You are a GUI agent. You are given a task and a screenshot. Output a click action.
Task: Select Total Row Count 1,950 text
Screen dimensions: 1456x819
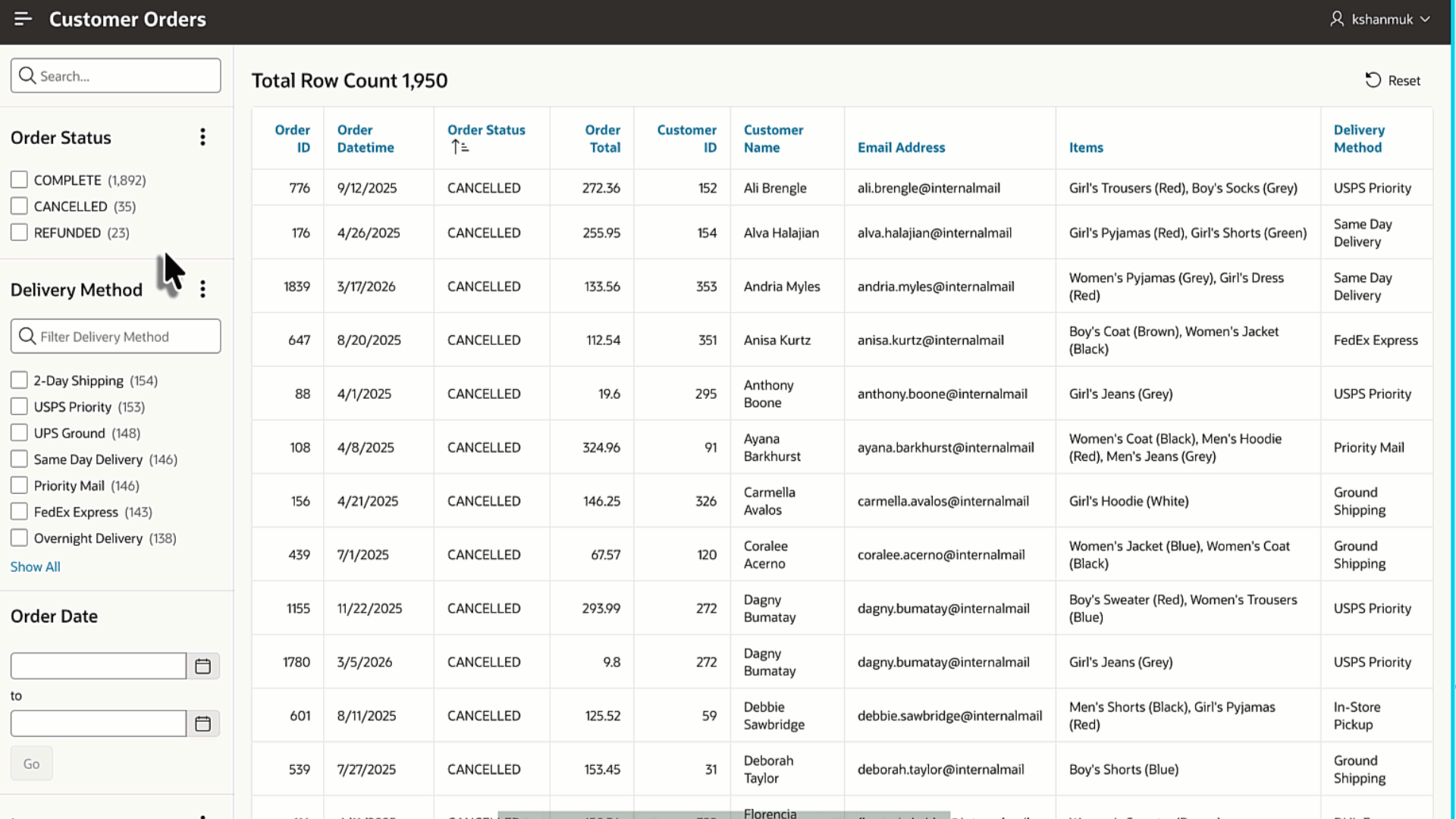(x=350, y=80)
